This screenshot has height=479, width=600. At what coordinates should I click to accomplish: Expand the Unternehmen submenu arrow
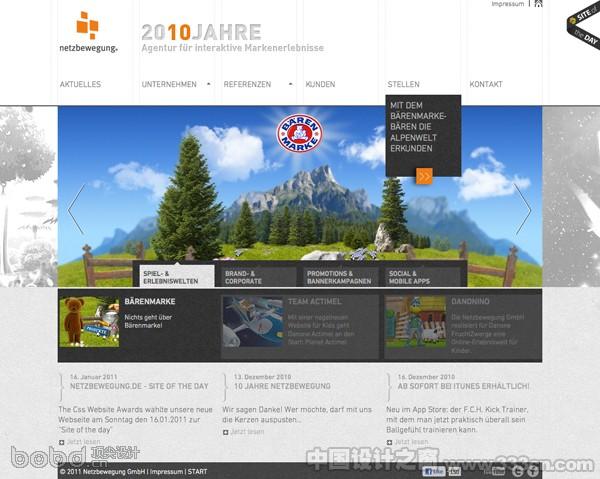(209, 84)
